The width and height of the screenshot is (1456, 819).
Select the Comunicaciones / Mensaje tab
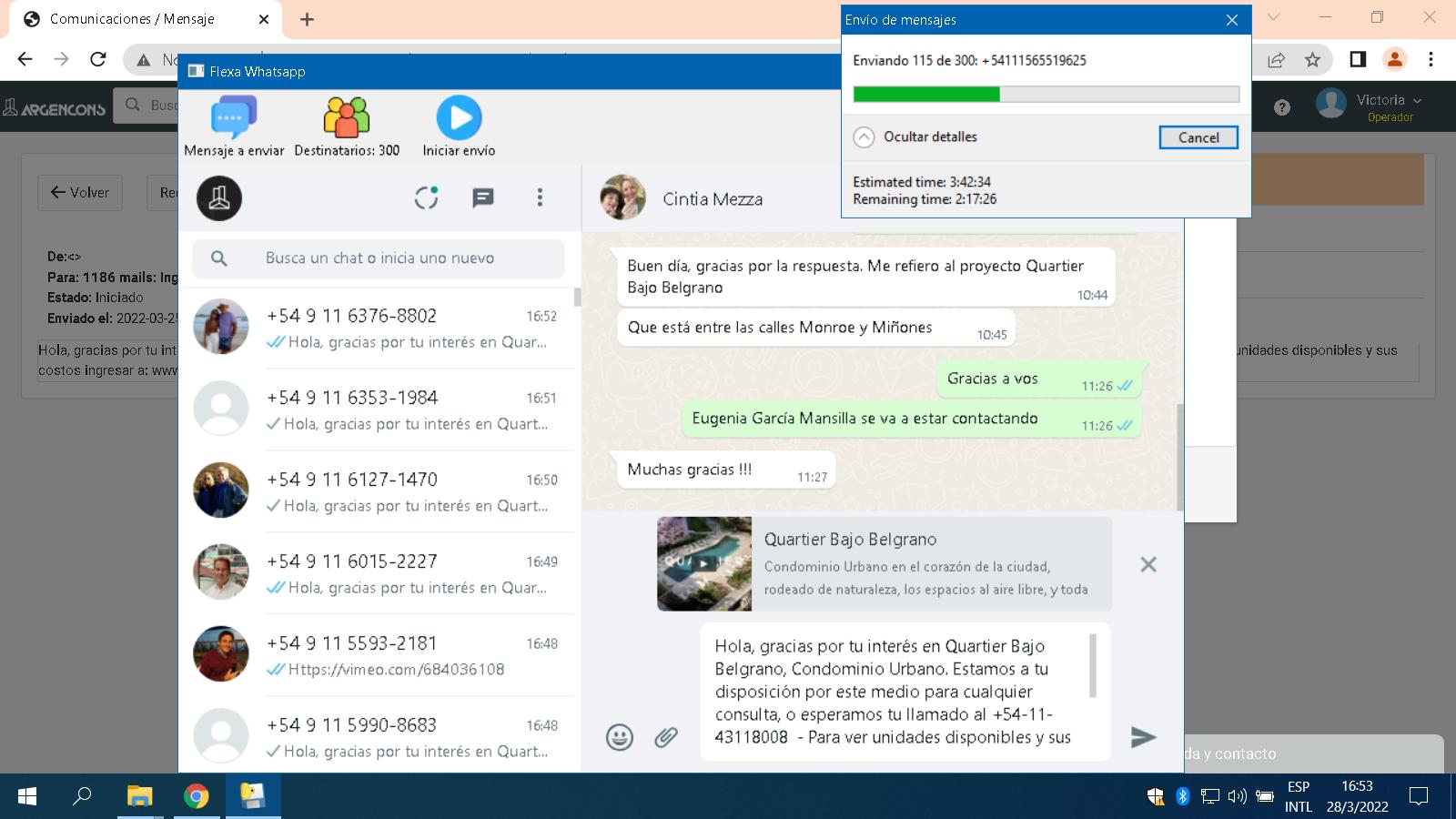click(x=146, y=19)
